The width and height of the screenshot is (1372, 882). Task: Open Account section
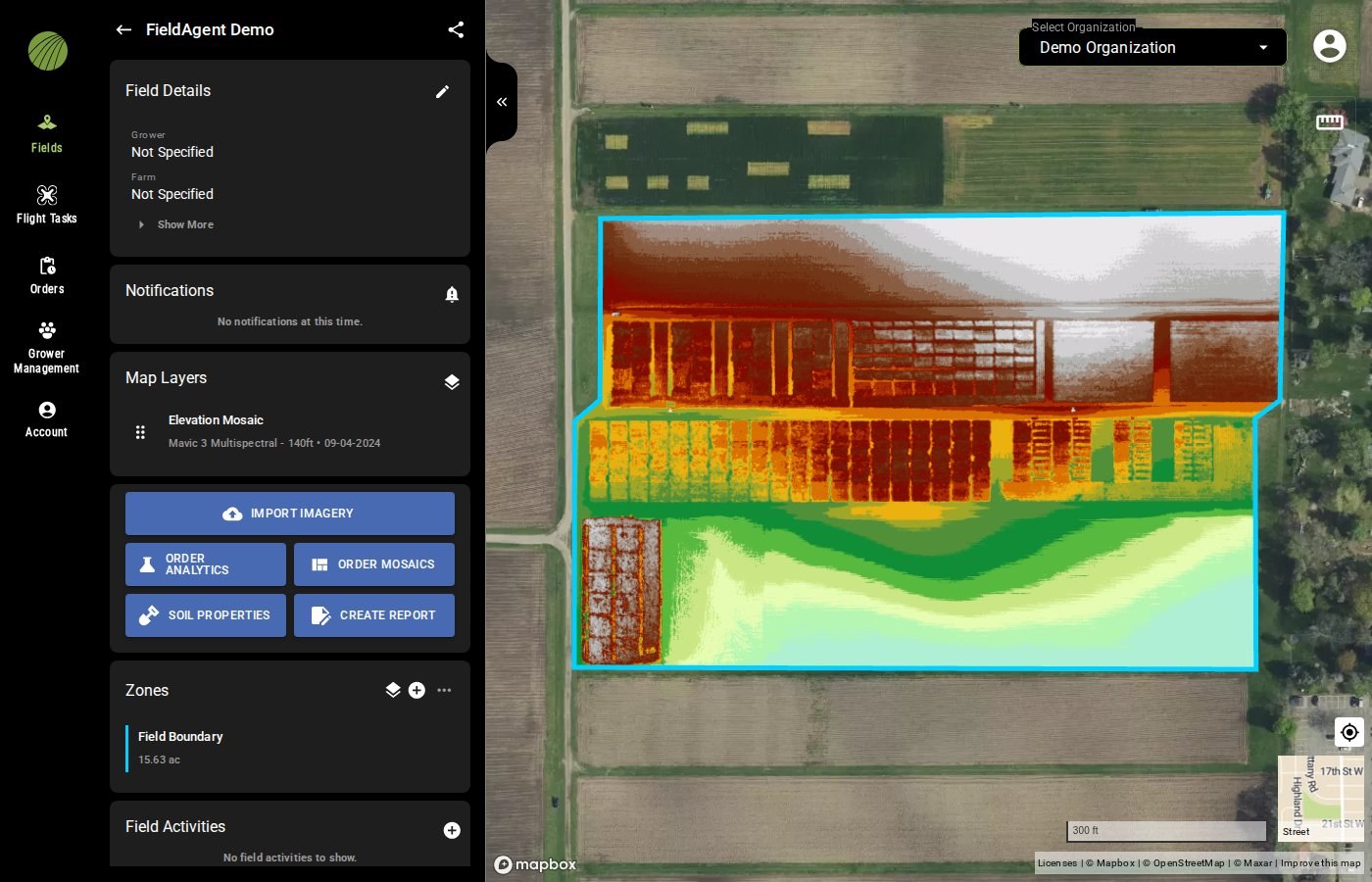pos(47,419)
